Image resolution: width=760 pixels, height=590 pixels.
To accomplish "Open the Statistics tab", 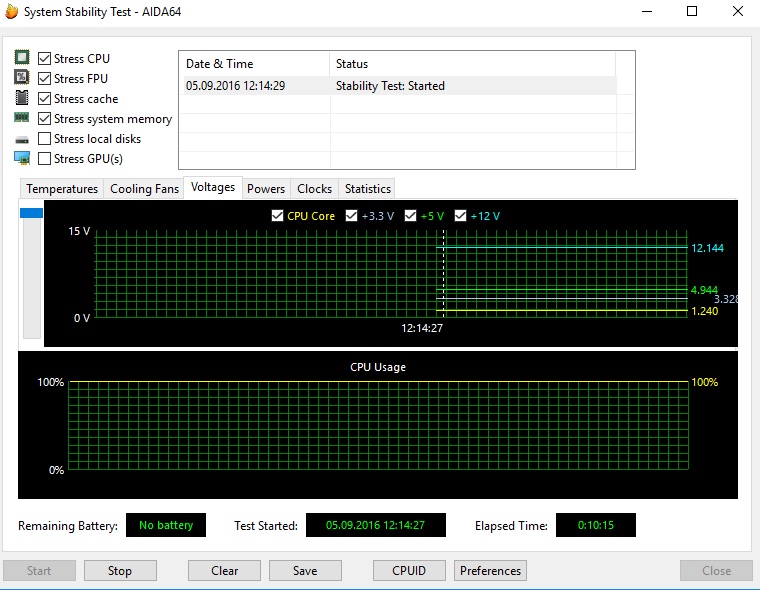I will pos(368,189).
